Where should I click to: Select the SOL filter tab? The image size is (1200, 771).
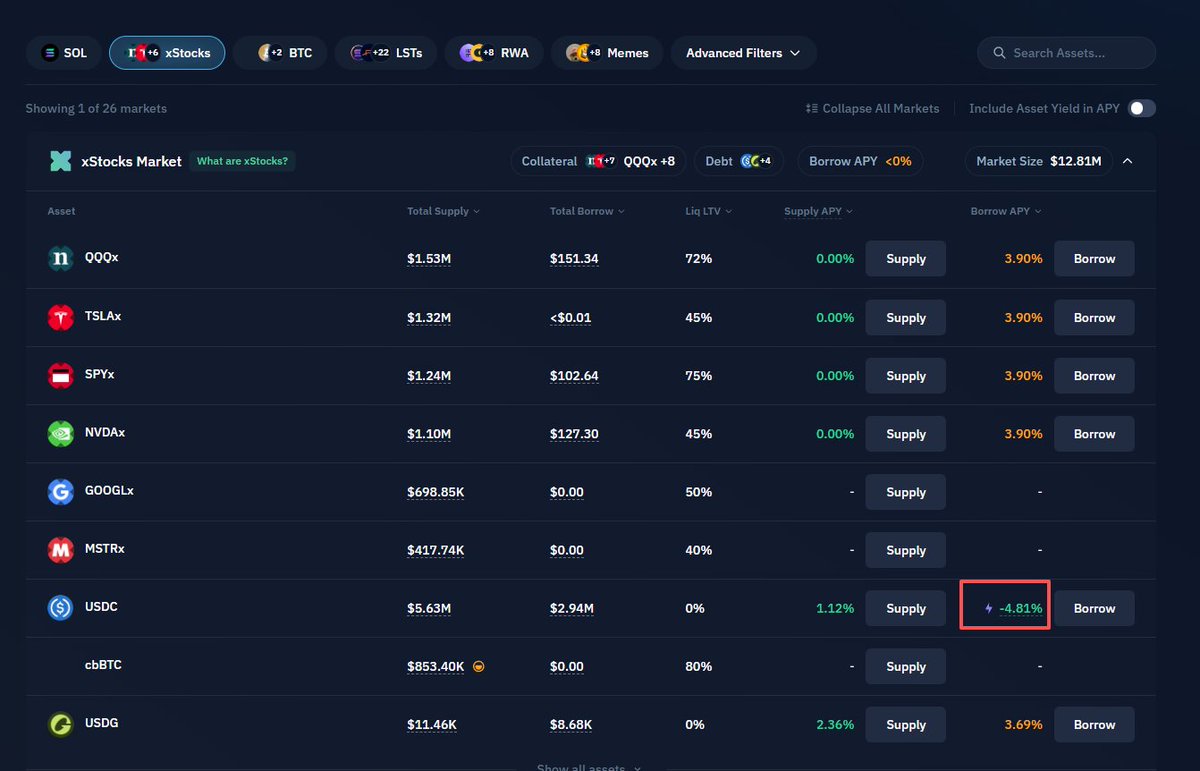pyautogui.click(x=64, y=53)
